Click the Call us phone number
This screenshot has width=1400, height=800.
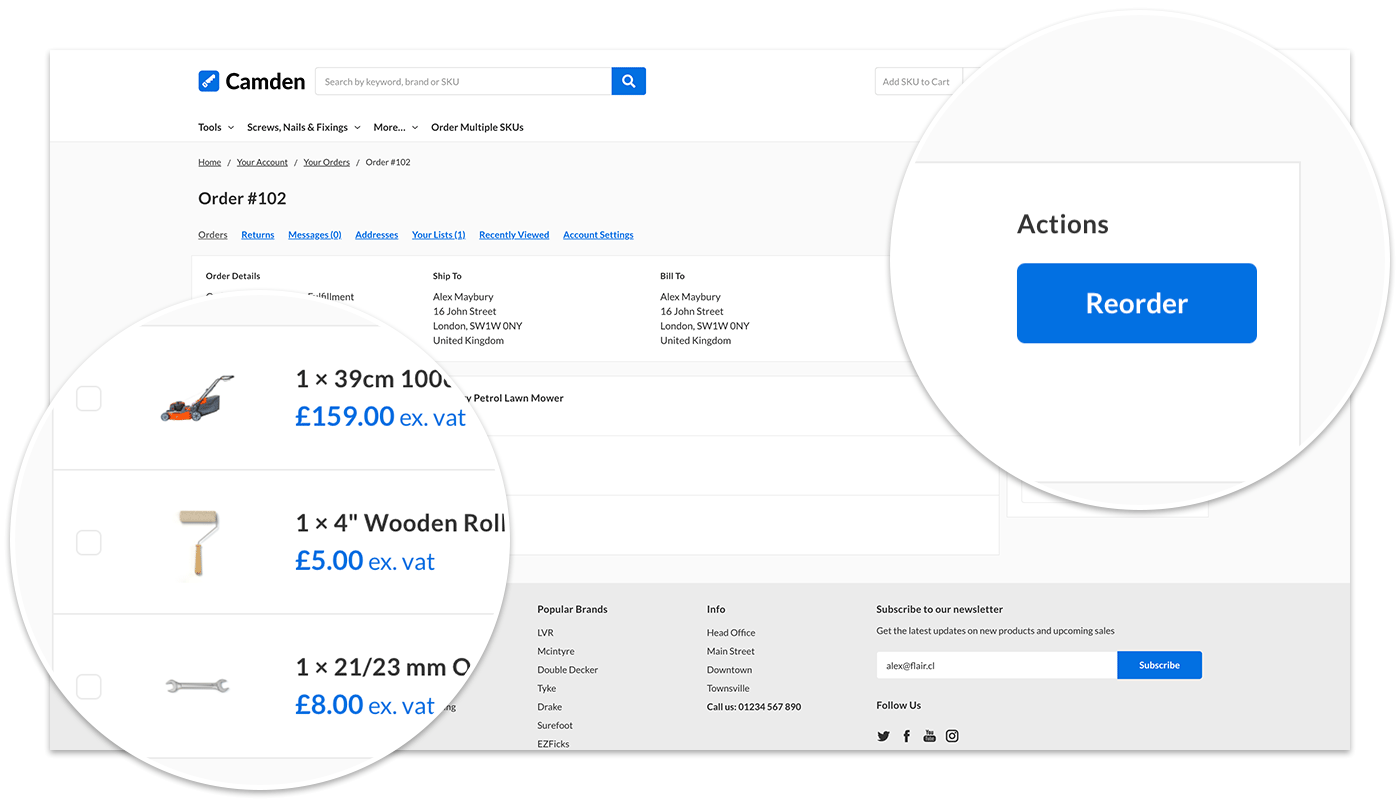(754, 707)
